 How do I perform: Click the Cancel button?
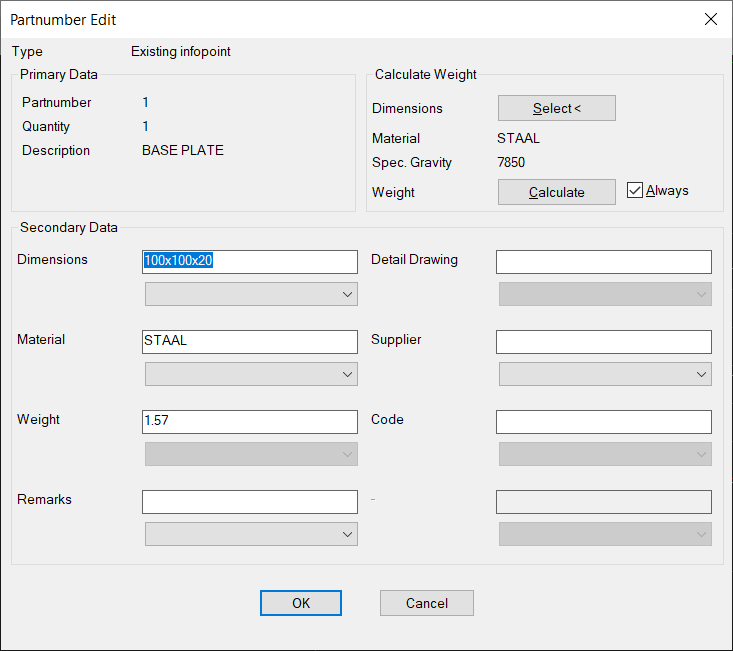[x=426, y=603]
